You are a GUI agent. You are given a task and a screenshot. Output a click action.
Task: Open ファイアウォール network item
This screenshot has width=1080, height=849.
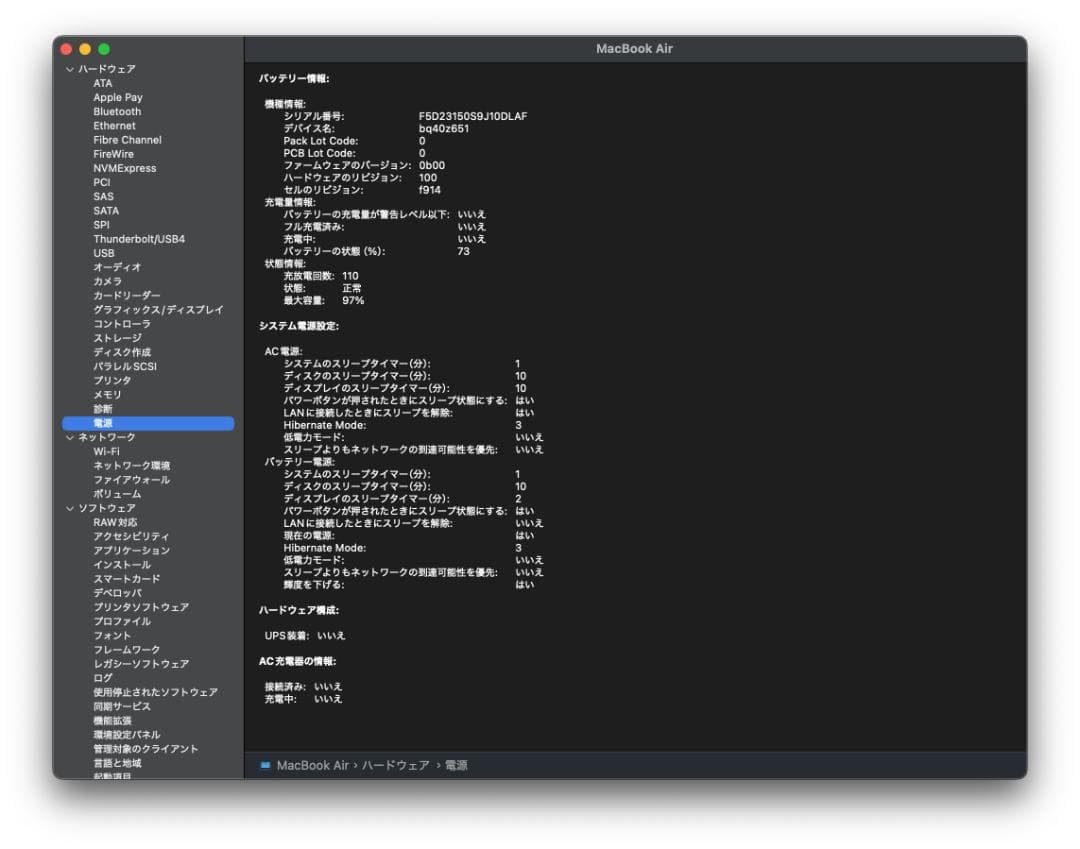[x=131, y=480]
